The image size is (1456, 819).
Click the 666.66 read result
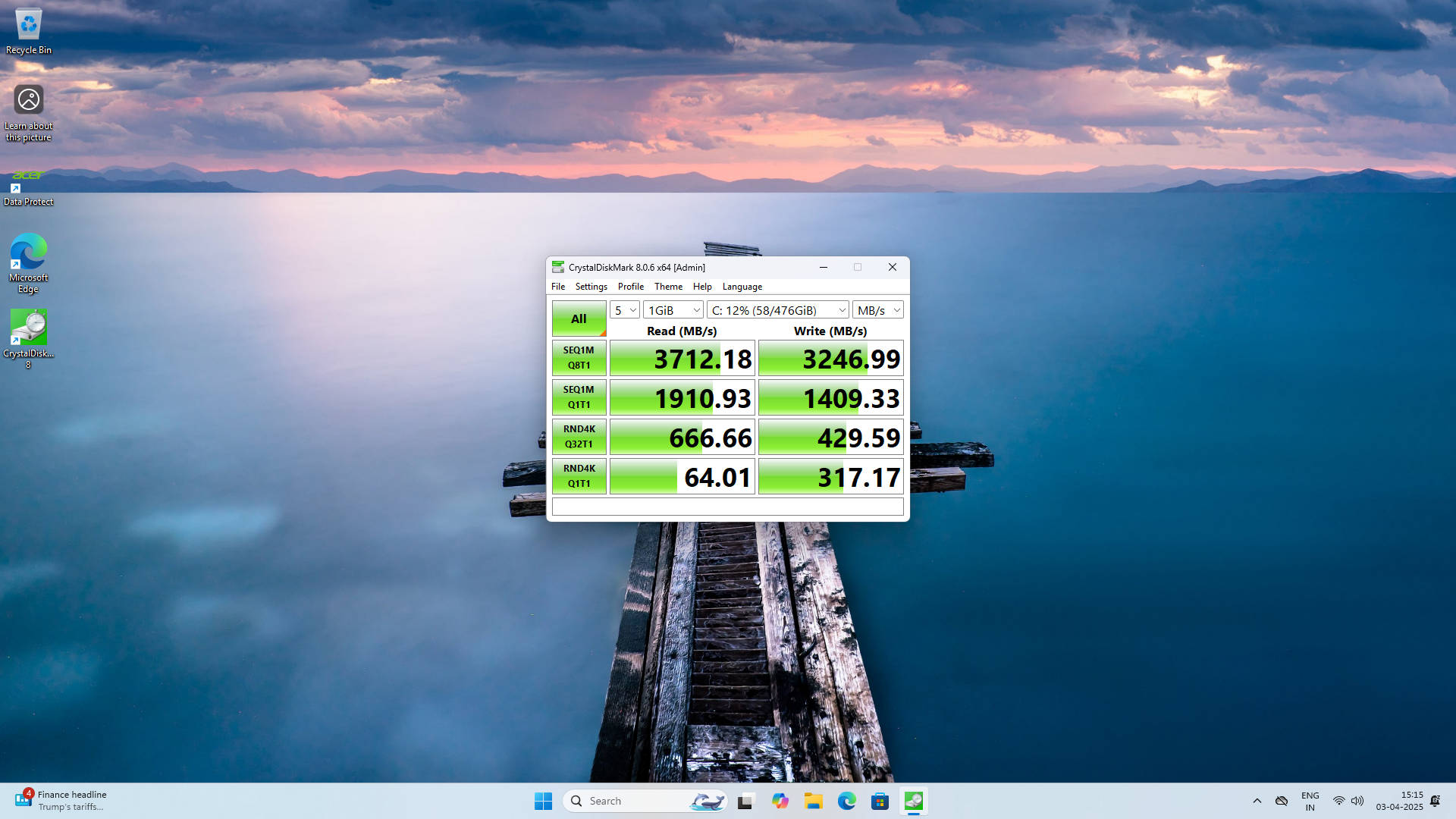(682, 437)
